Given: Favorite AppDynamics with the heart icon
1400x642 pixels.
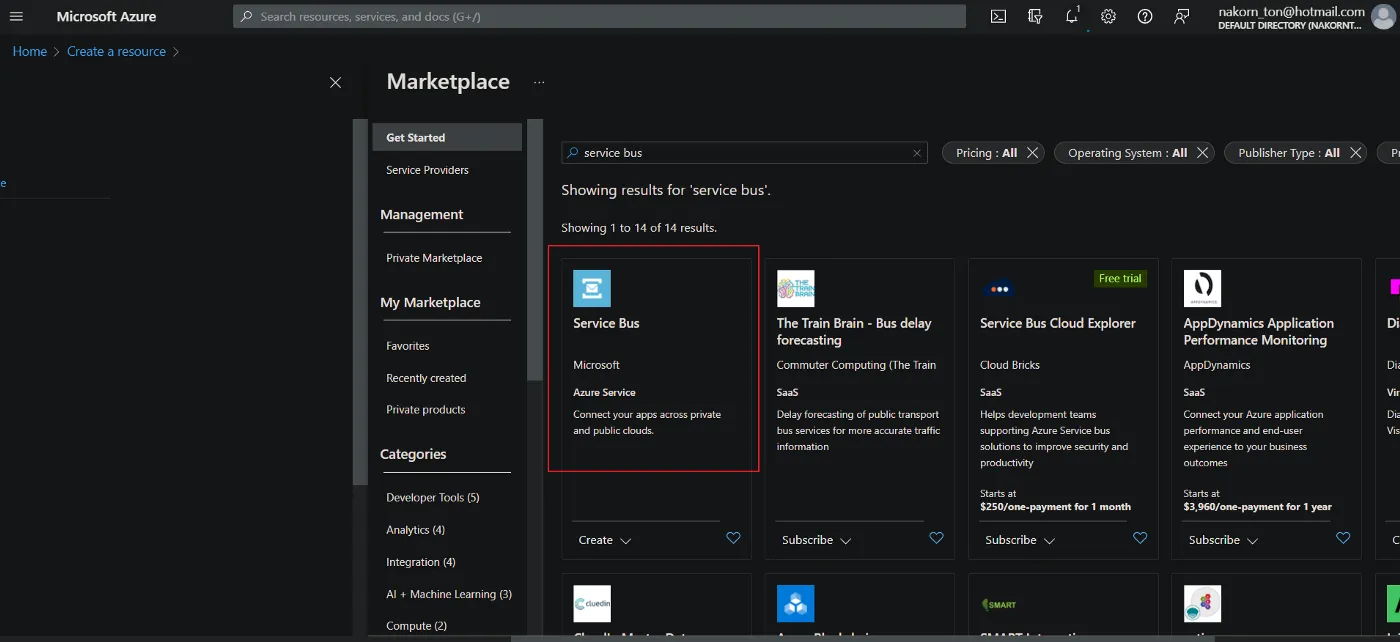Looking at the screenshot, I should 1343,538.
